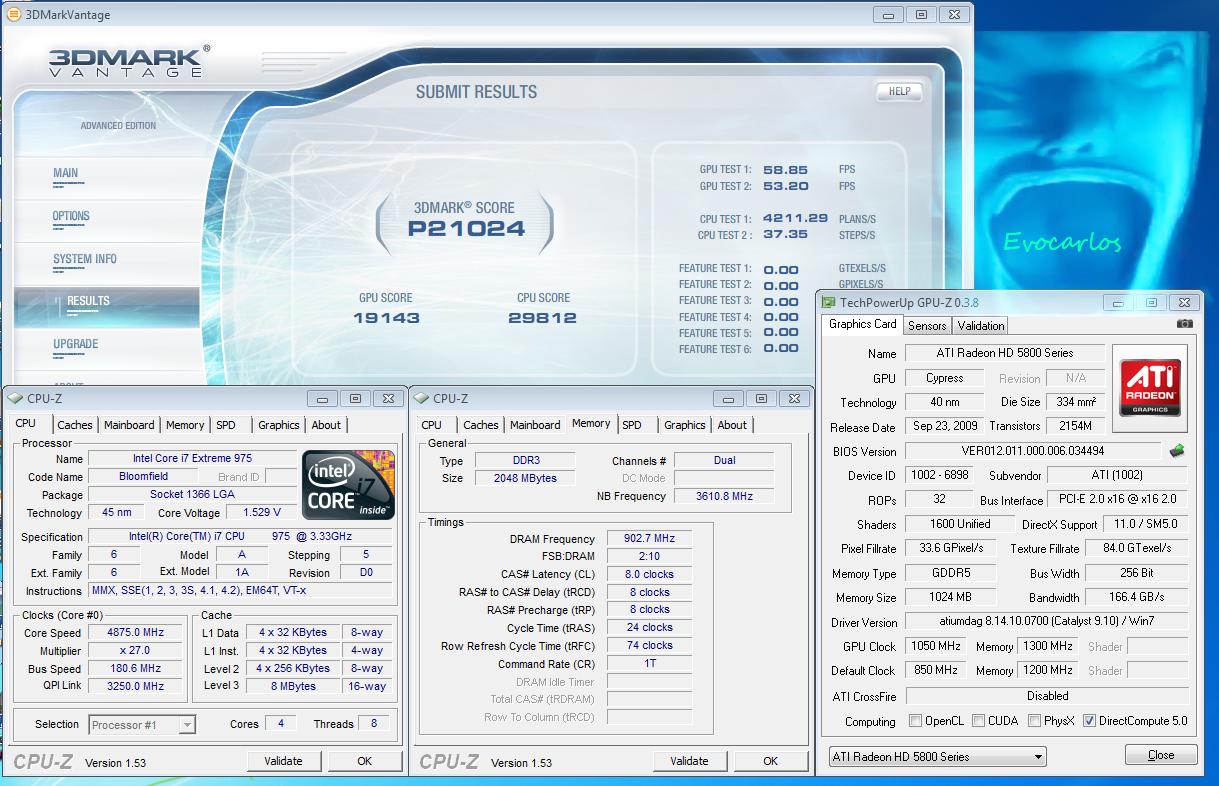This screenshot has width=1219, height=786.
Task: Click the NB Frequency value 3610.8 MHz
Action: point(724,496)
